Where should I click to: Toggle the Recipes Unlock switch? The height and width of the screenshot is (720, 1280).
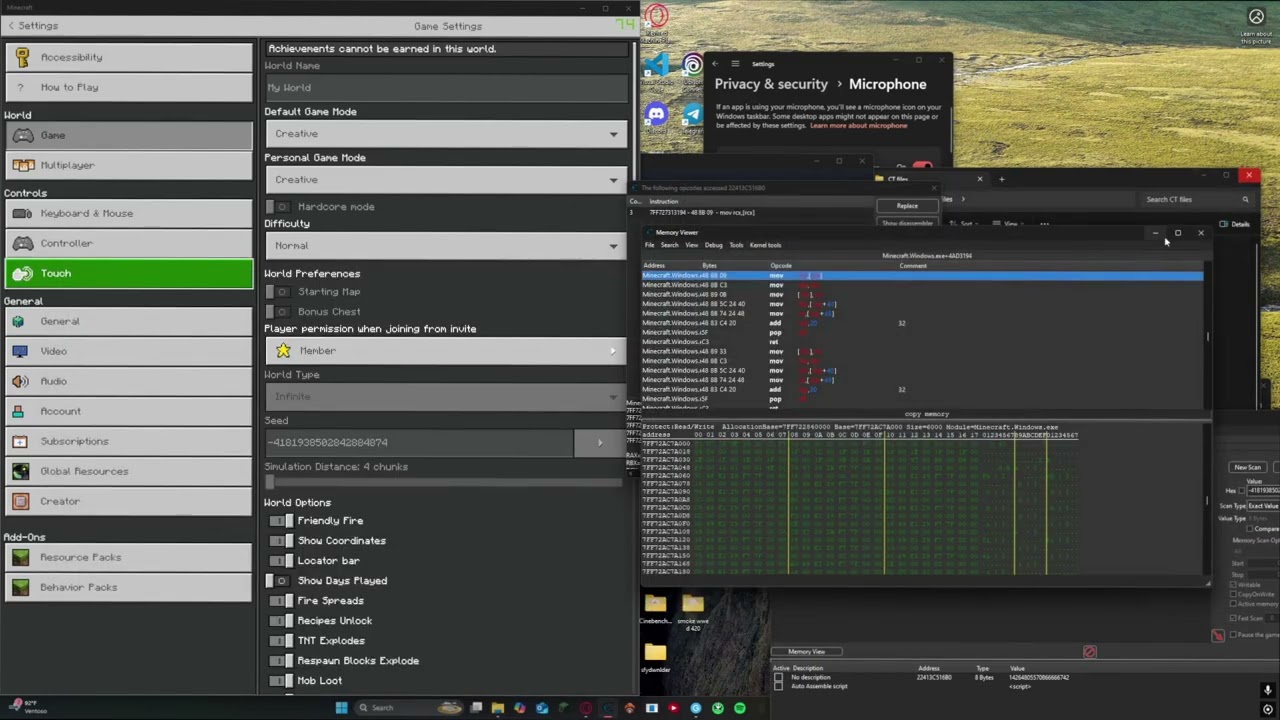click(282, 621)
